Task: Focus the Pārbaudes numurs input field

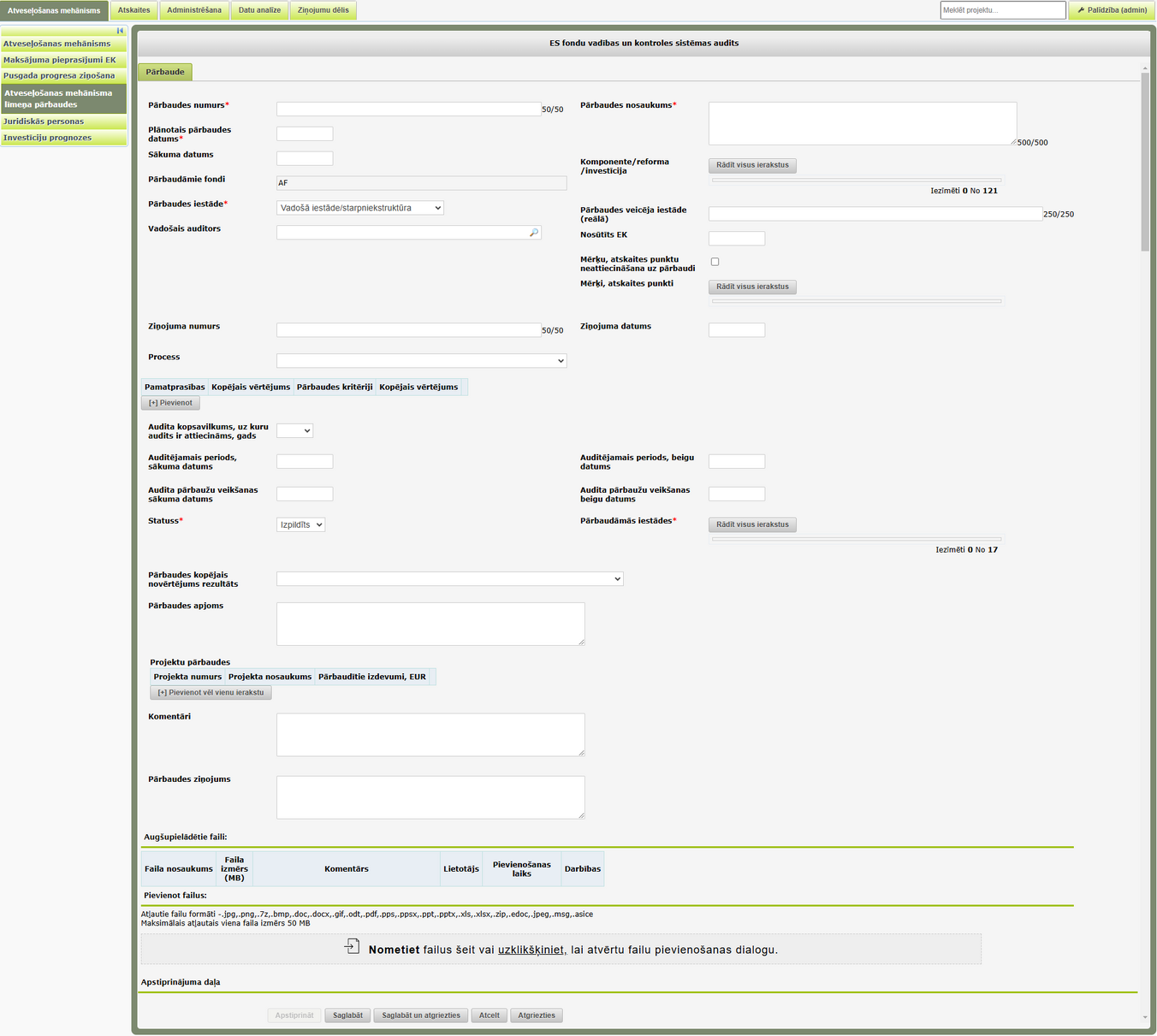Action: [x=408, y=110]
